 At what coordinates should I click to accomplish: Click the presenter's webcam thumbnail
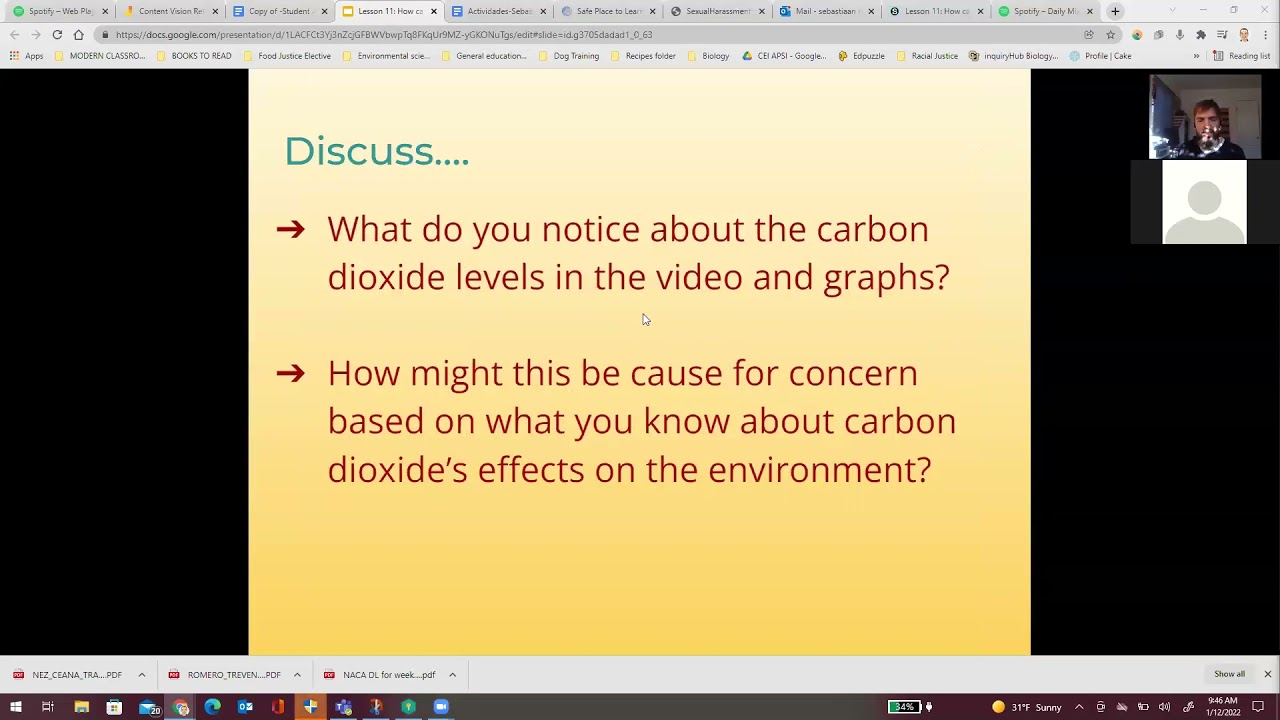coord(1205,117)
